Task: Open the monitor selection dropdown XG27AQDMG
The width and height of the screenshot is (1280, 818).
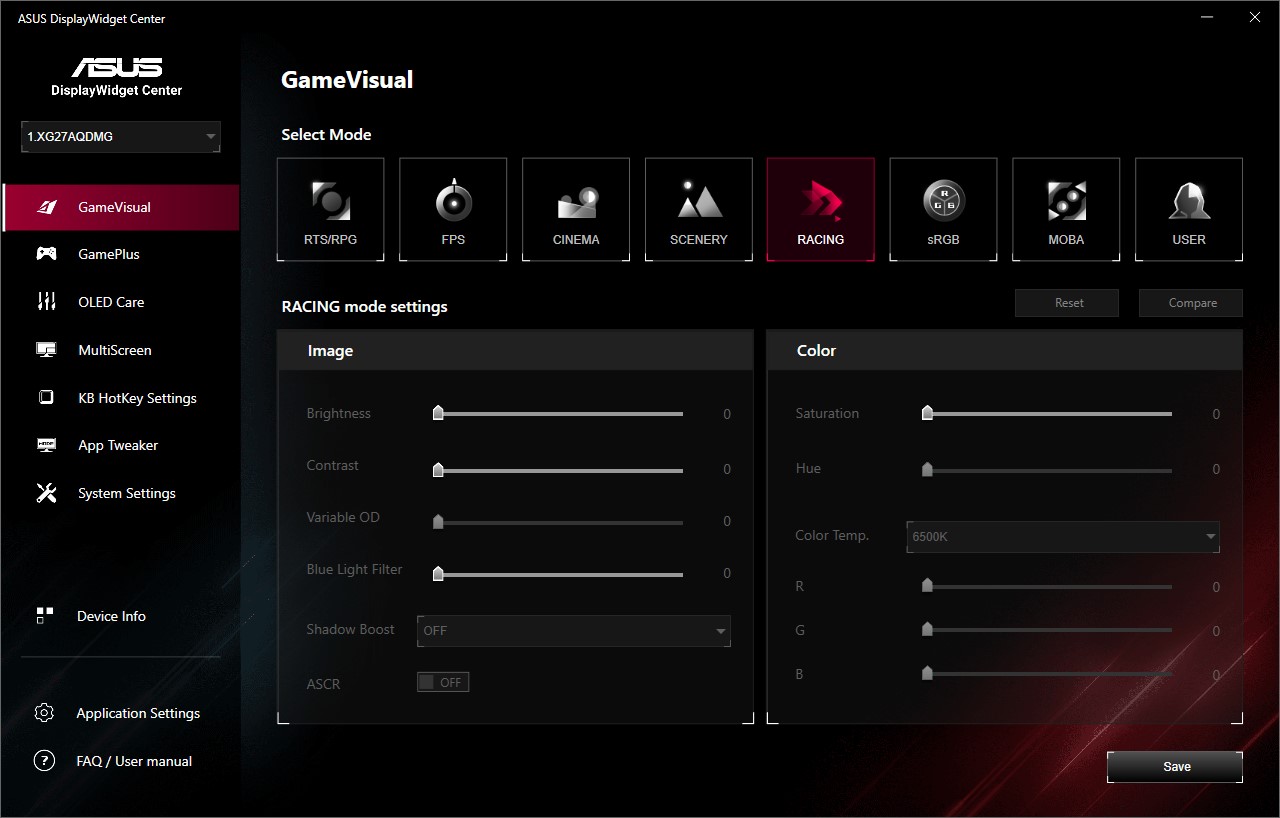Action: click(x=120, y=137)
